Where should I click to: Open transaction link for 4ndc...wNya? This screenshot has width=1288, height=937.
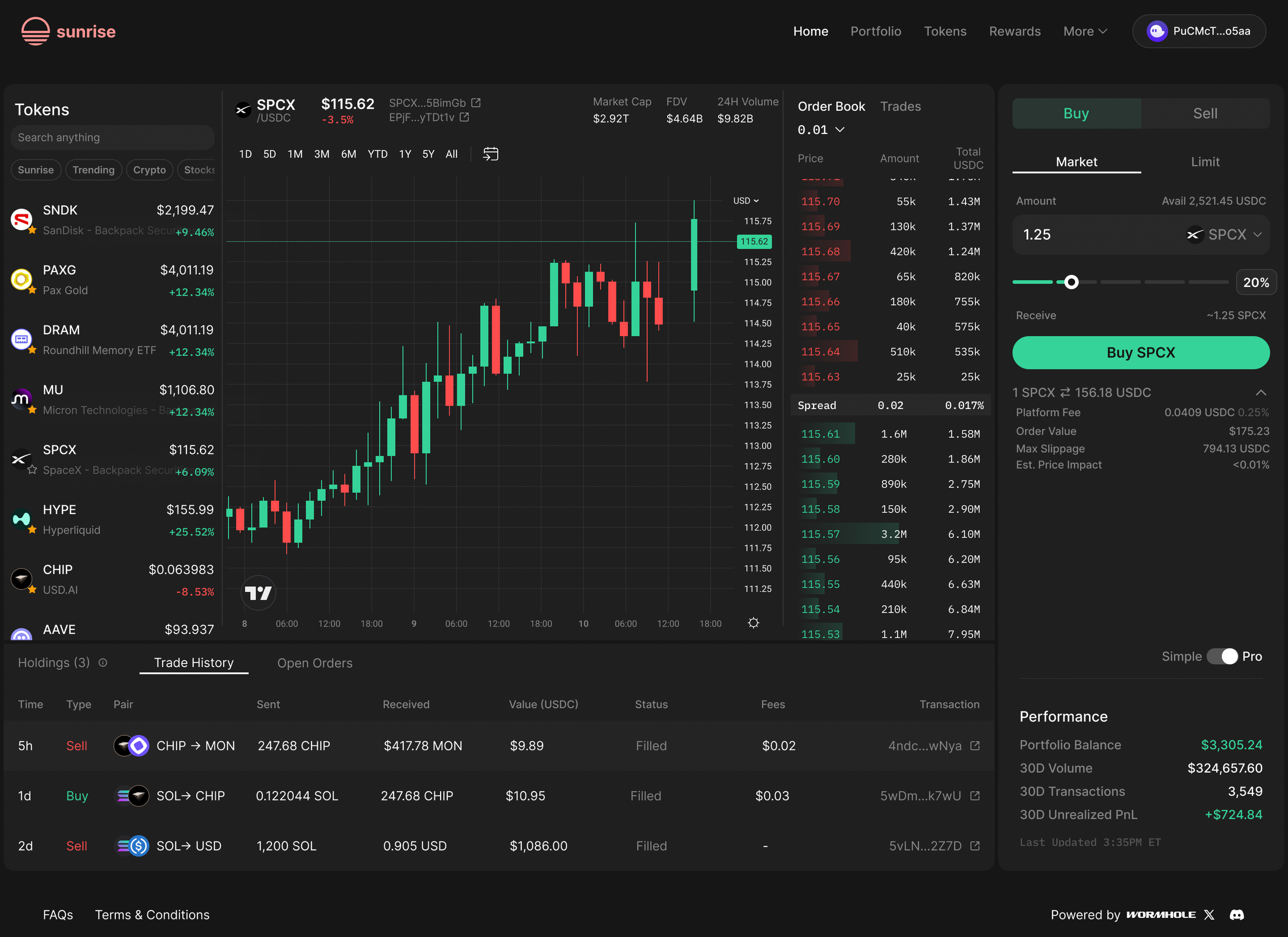[x=975, y=745]
